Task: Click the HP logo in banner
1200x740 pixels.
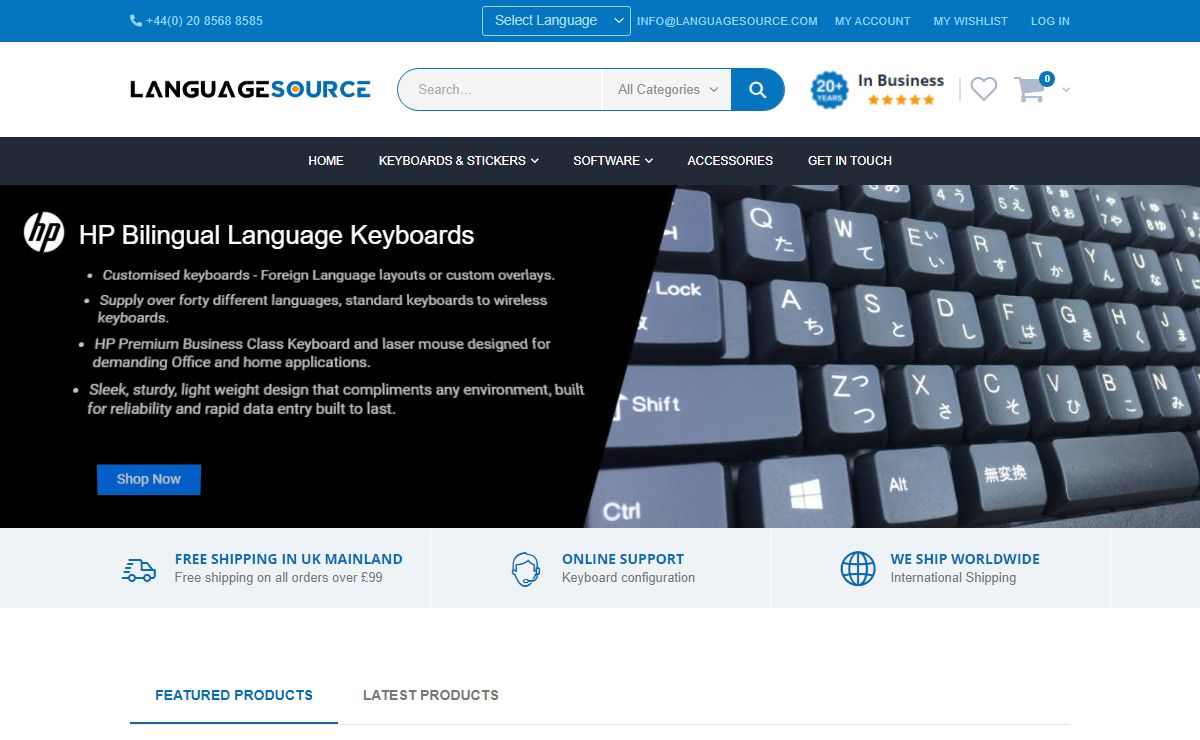Action: (x=44, y=232)
